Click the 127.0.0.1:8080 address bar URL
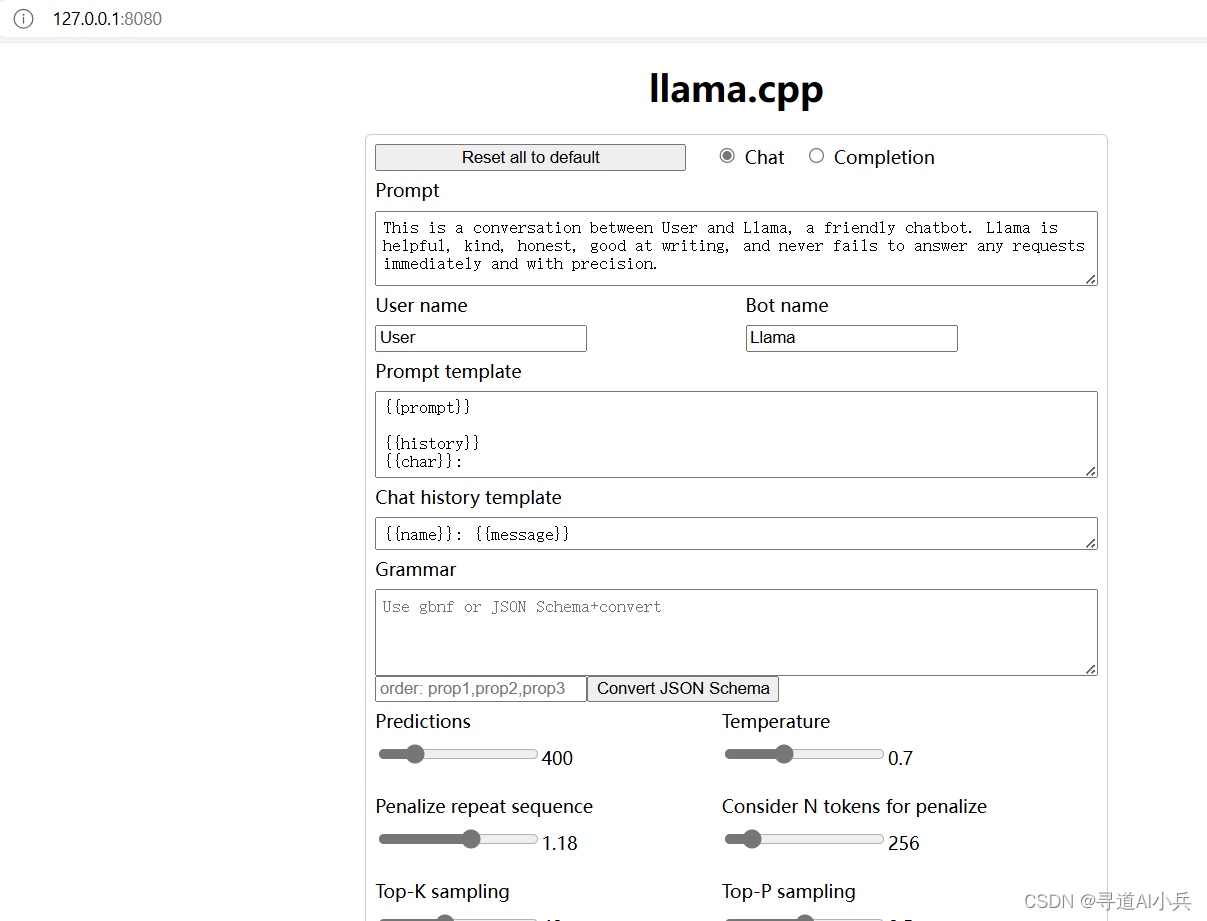Image resolution: width=1207 pixels, height=921 pixels. (x=107, y=19)
